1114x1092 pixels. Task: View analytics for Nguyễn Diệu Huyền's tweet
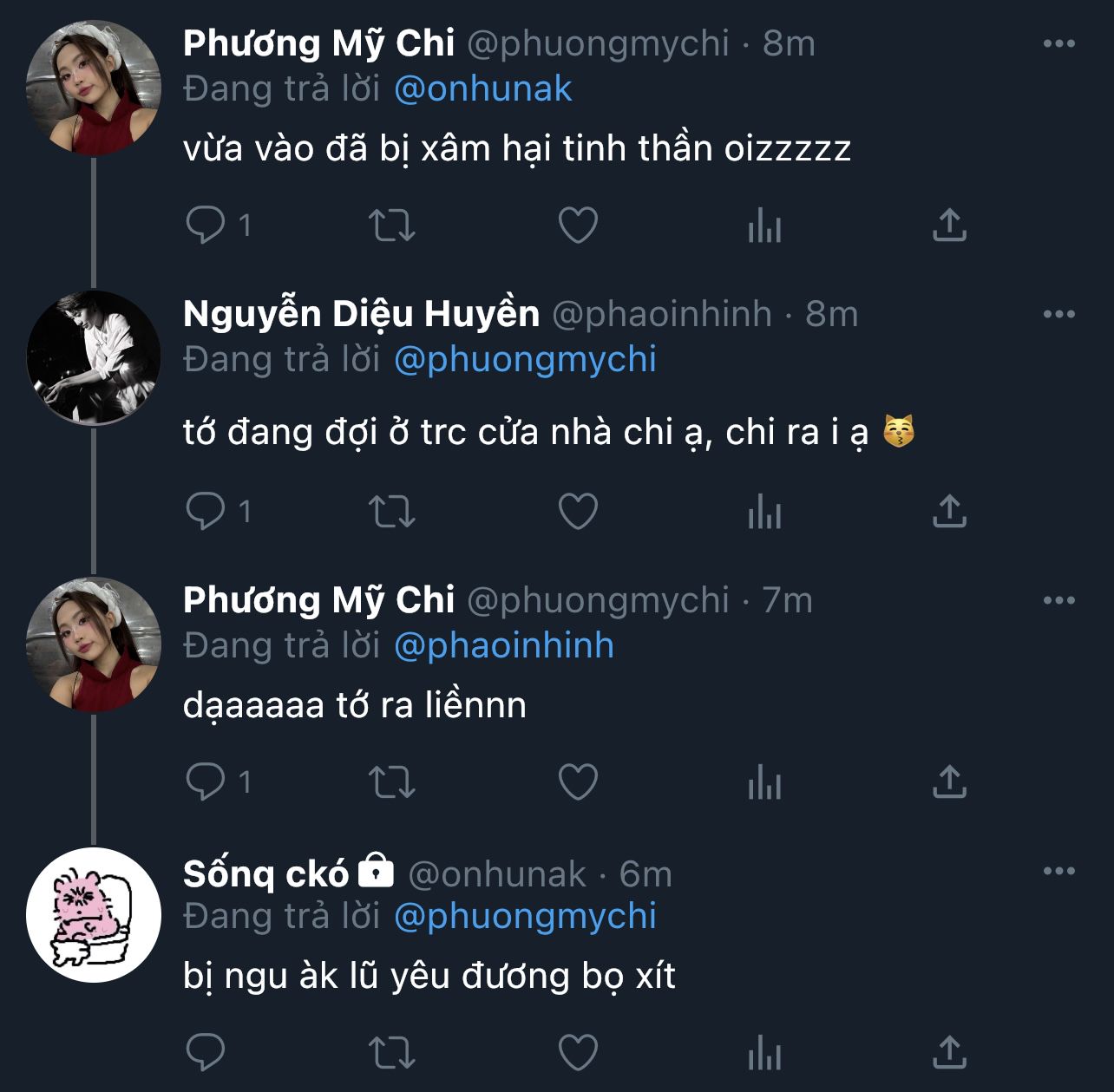pyautogui.click(x=764, y=511)
